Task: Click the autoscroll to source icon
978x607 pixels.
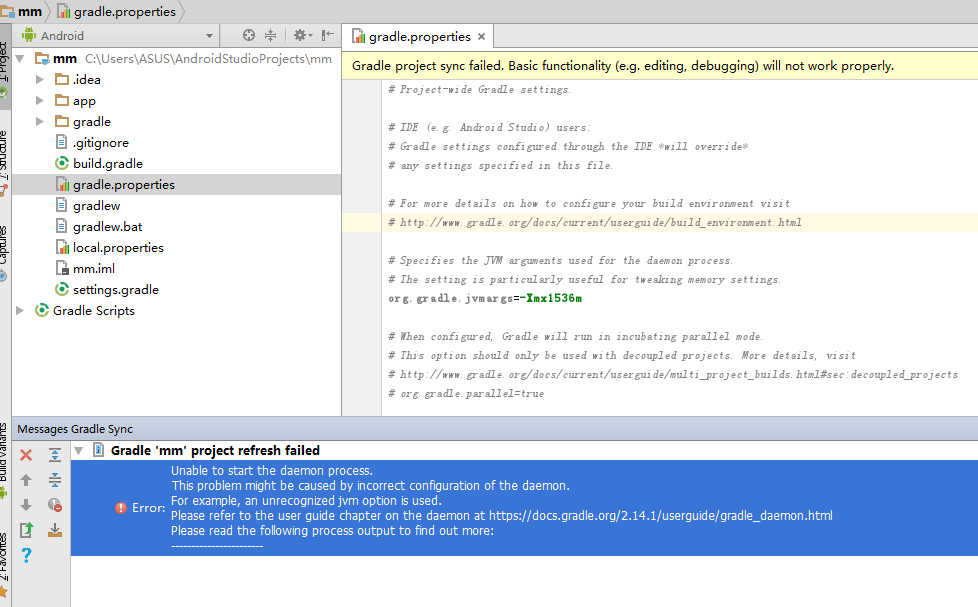Action: 55,530
